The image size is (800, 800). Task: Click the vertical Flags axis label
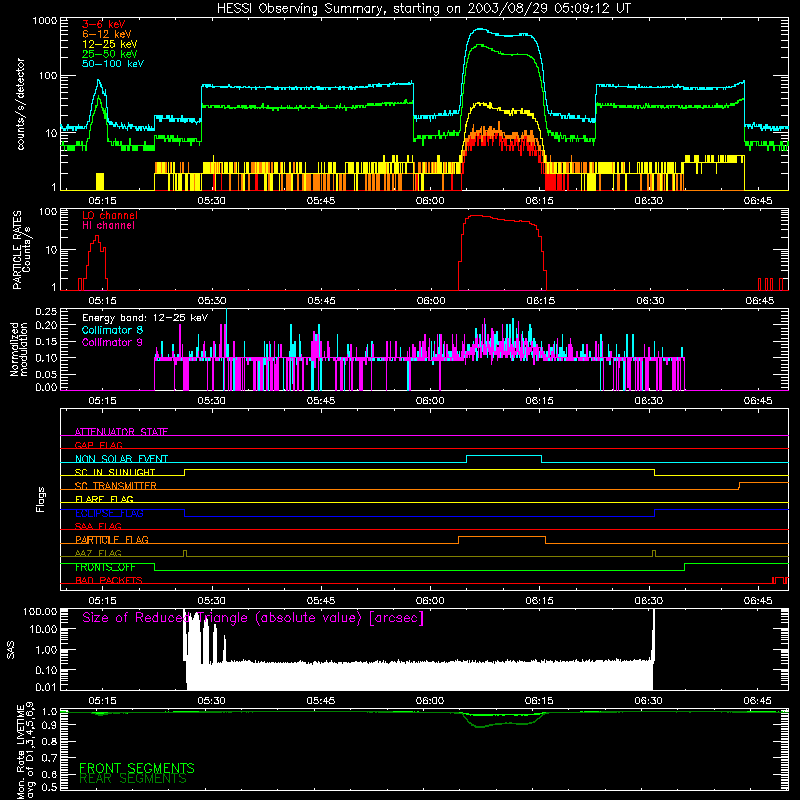[41, 500]
